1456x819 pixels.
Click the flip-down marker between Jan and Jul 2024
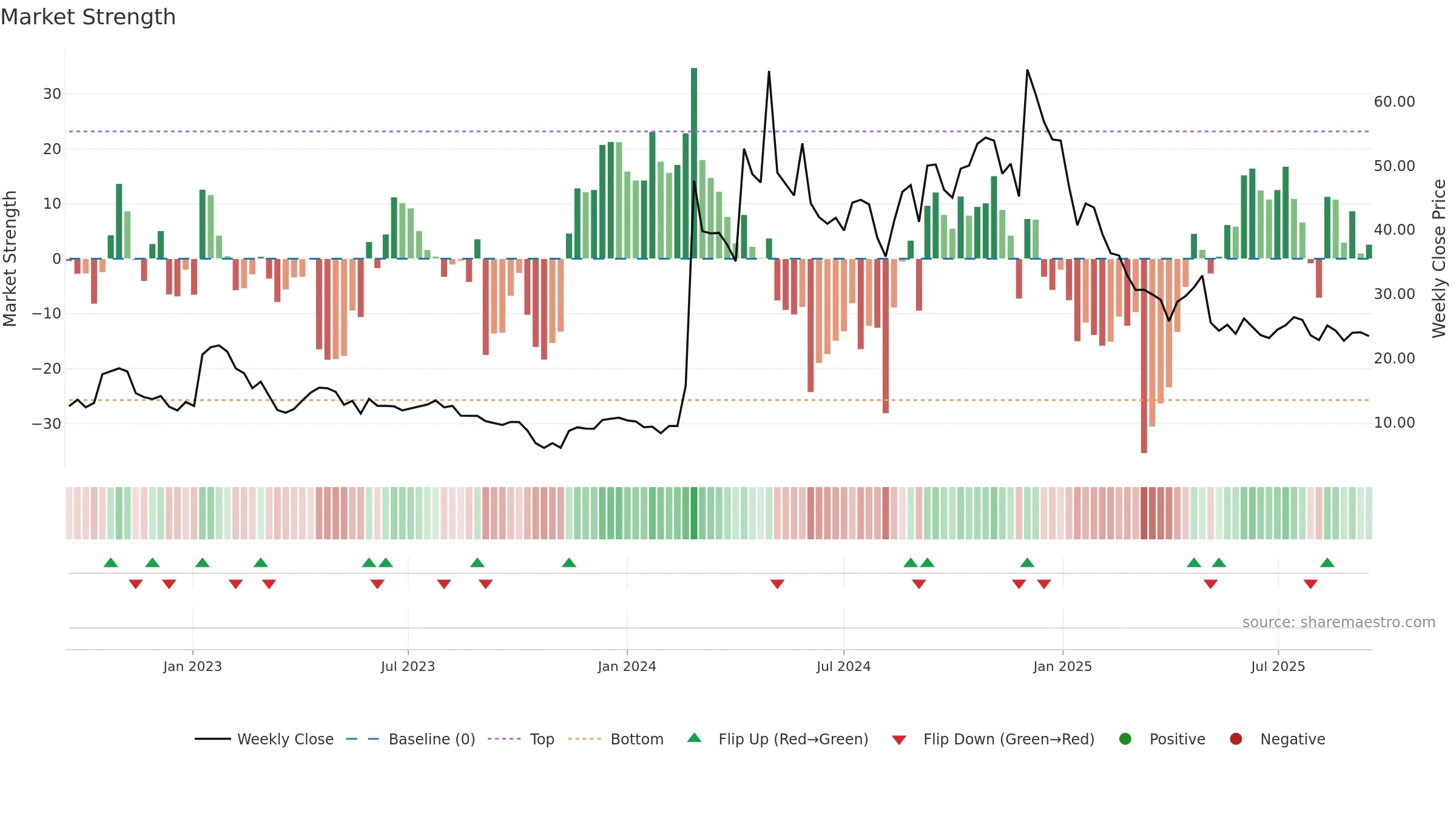[777, 584]
